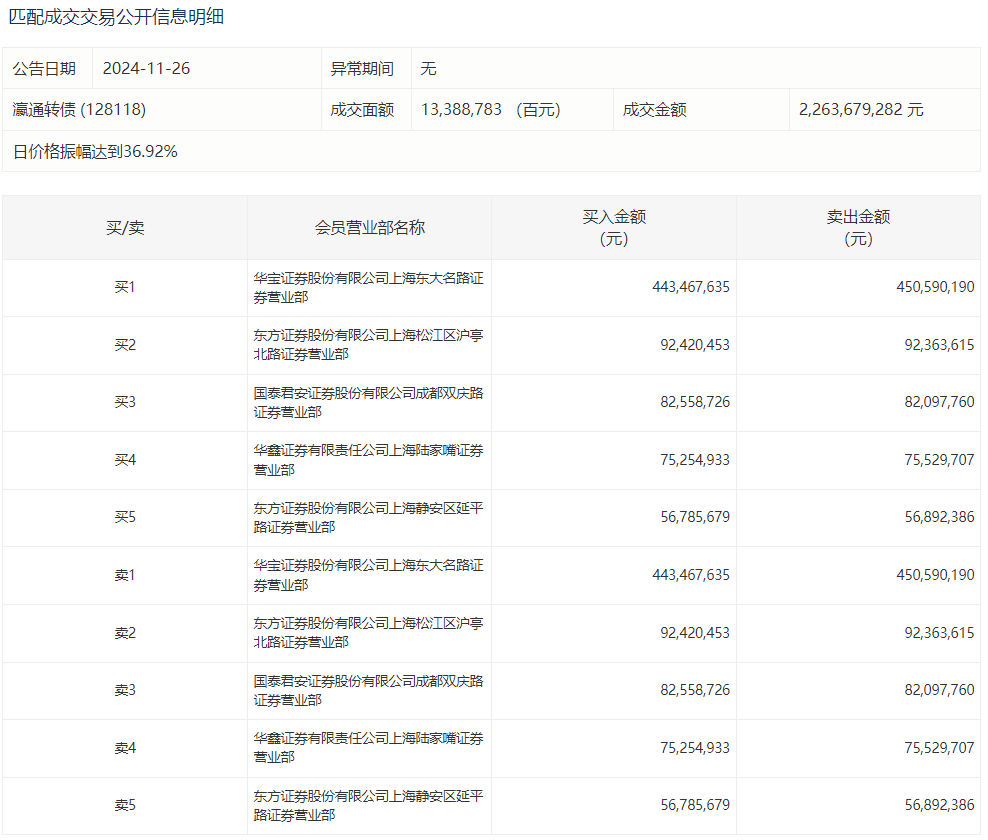The image size is (988, 840).
Task: Open 国泰君安成都双庆路 branch in 买3 row
Action: pyautogui.click(x=368, y=402)
